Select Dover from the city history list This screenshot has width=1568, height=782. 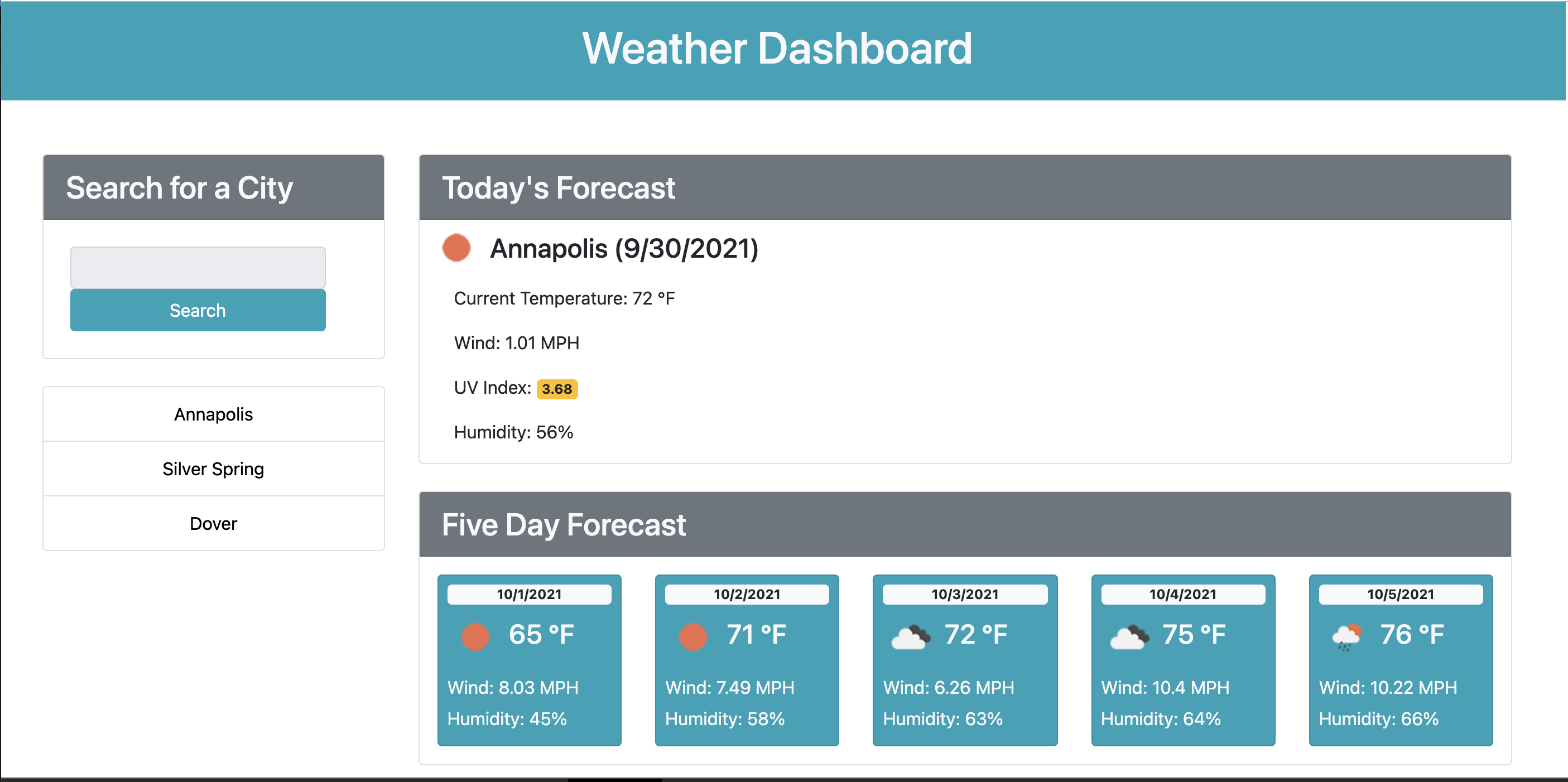[x=213, y=523]
